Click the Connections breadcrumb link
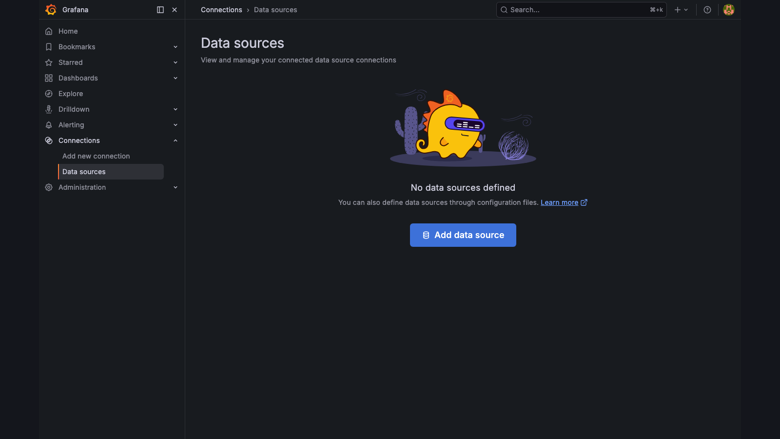Viewport: 780px width, 439px height. [x=221, y=9]
